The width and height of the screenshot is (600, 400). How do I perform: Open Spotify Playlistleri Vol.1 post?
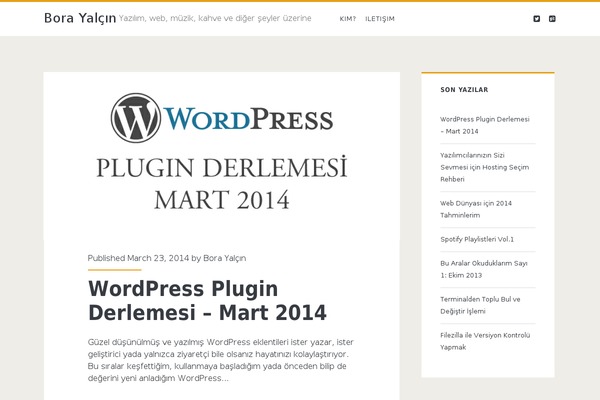coord(477,239)
